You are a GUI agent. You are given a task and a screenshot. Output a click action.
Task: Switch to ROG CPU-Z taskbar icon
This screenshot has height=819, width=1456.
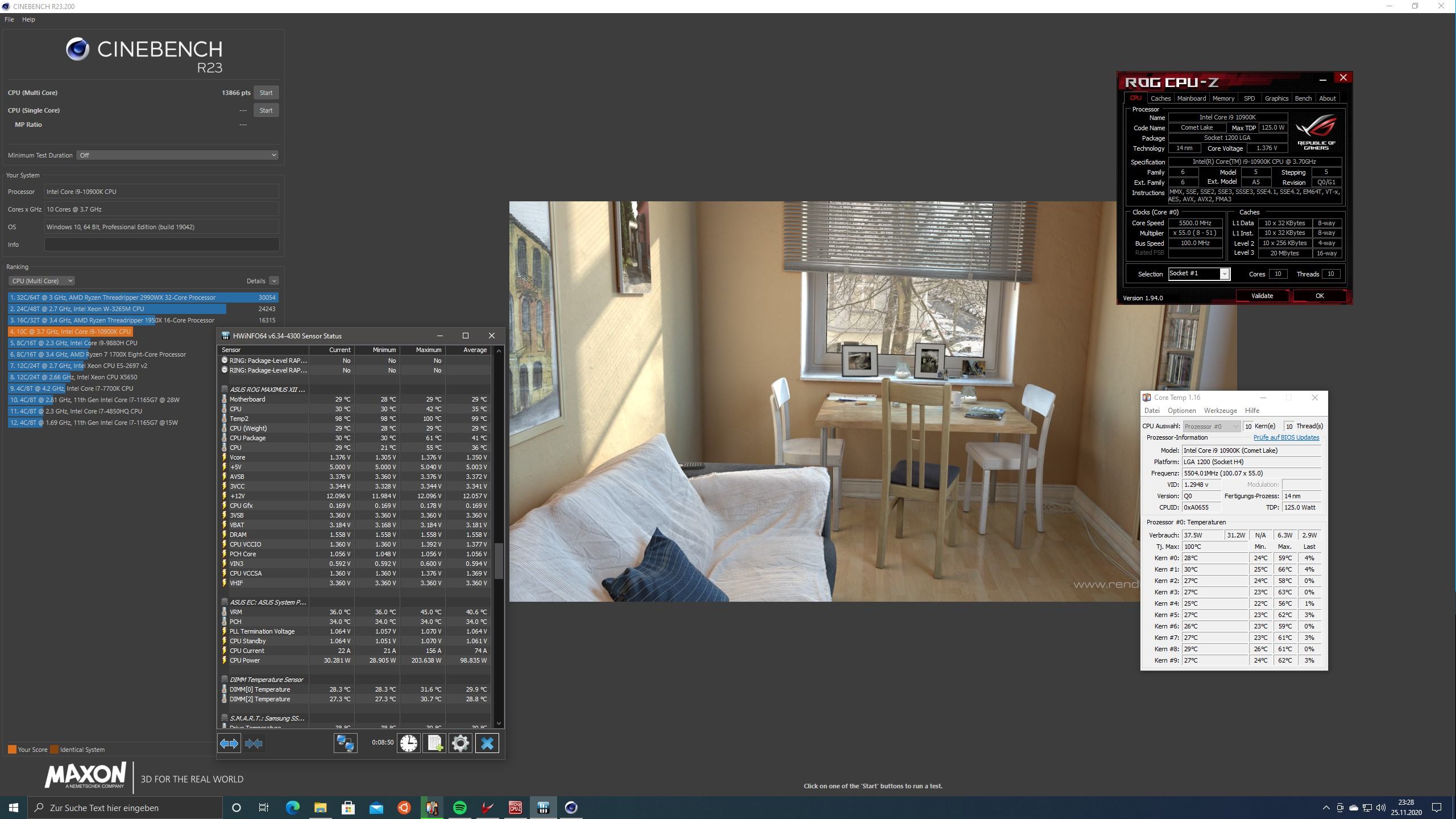click(515, 808)
